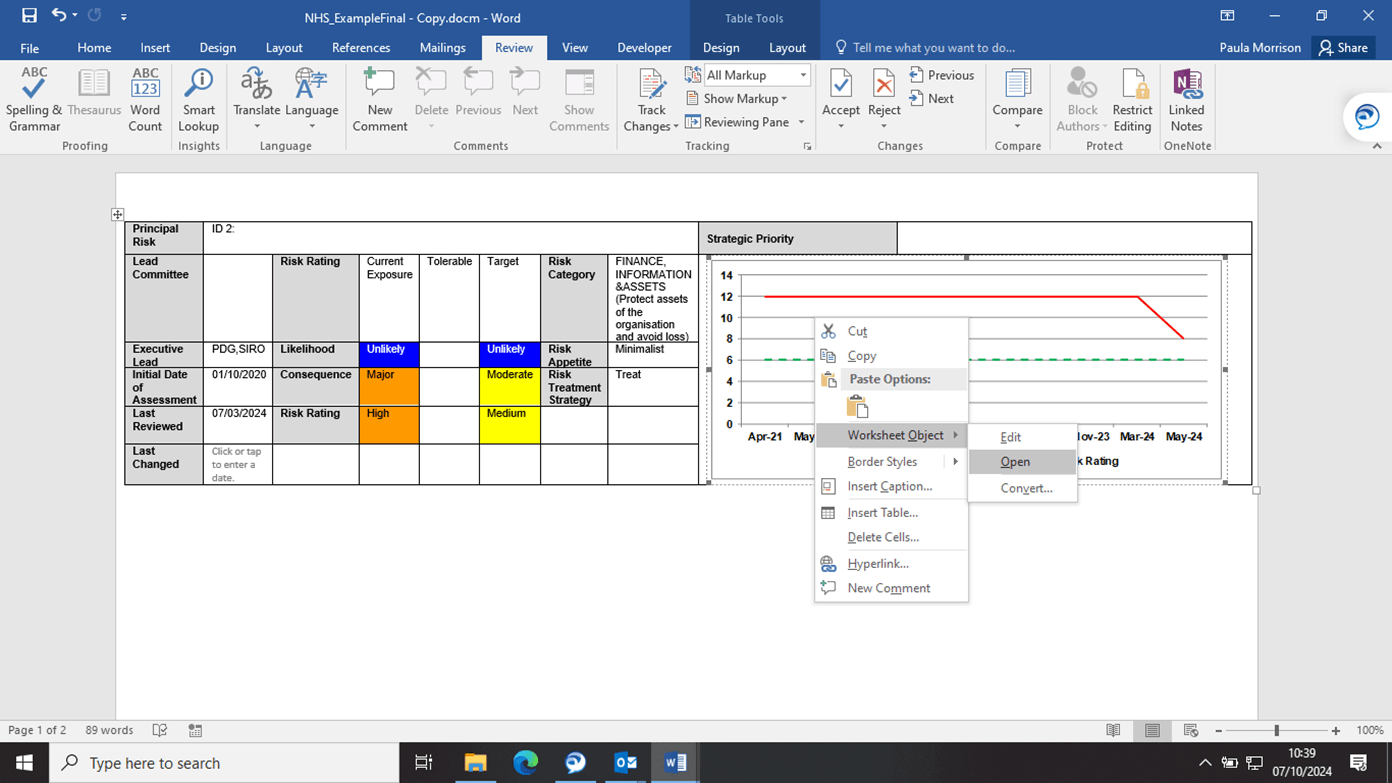The image size is (1392, 783).
Task: Switch to the References tab
Action: point(361,47)
